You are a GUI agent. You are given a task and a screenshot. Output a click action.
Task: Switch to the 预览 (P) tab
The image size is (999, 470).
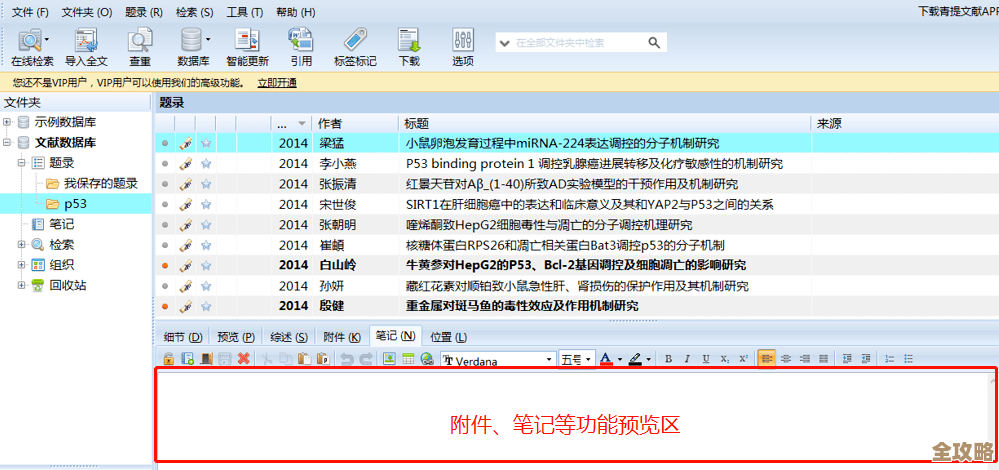(x=236, y=337)
